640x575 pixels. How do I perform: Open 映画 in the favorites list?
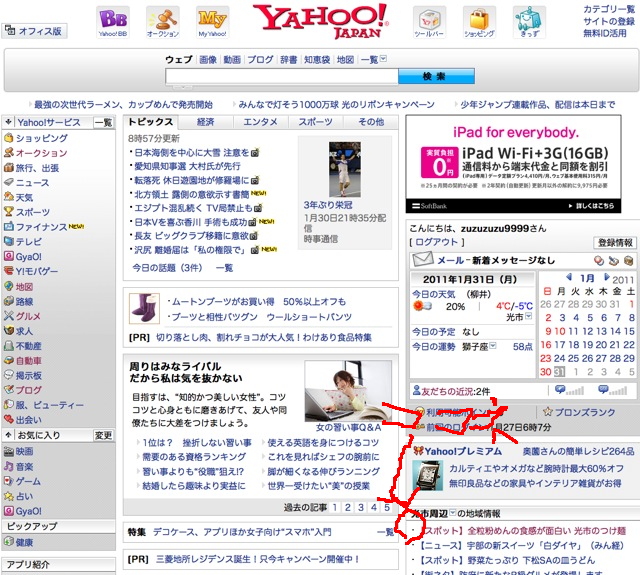[24, 451]
